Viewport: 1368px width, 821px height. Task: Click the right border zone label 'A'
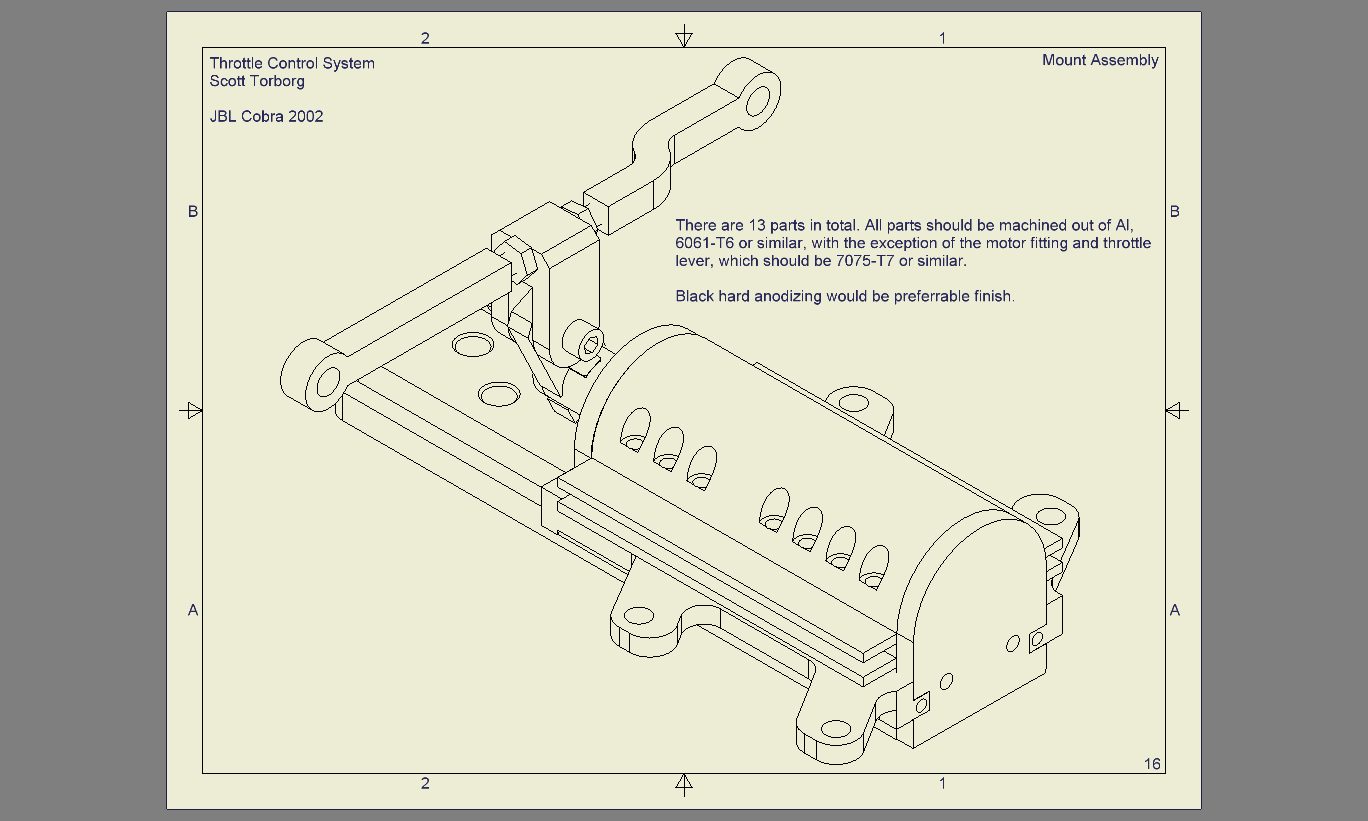[x=1175, y=610]
